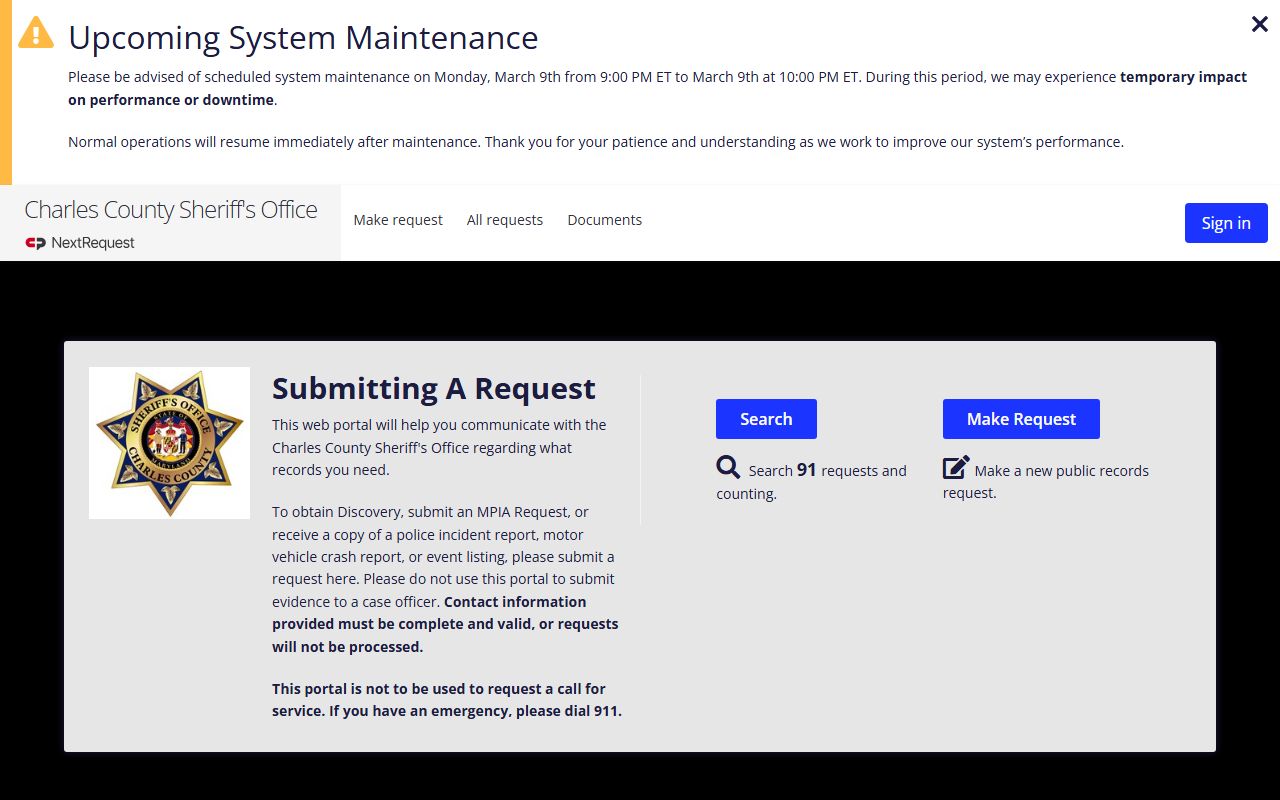Click the pencil edit icon
1280x800 pixels.
click(956, 468)
